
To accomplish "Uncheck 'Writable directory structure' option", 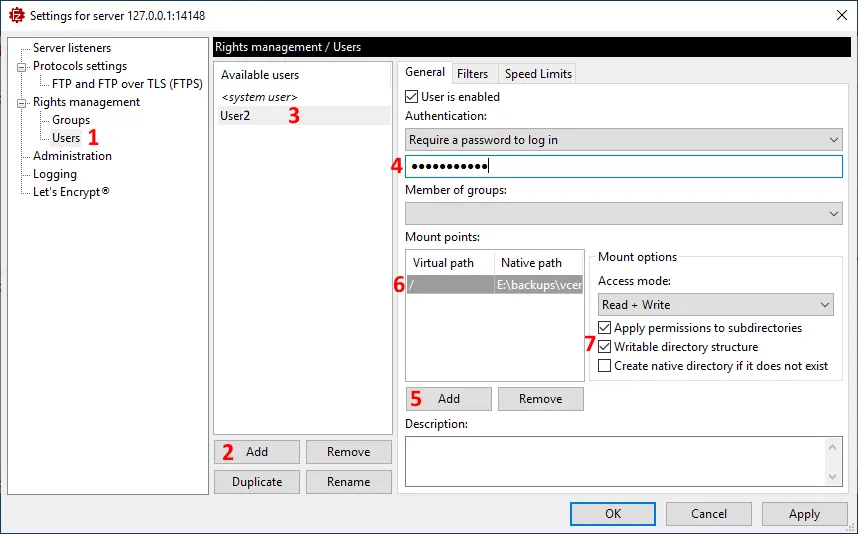I will pos(605,347).
